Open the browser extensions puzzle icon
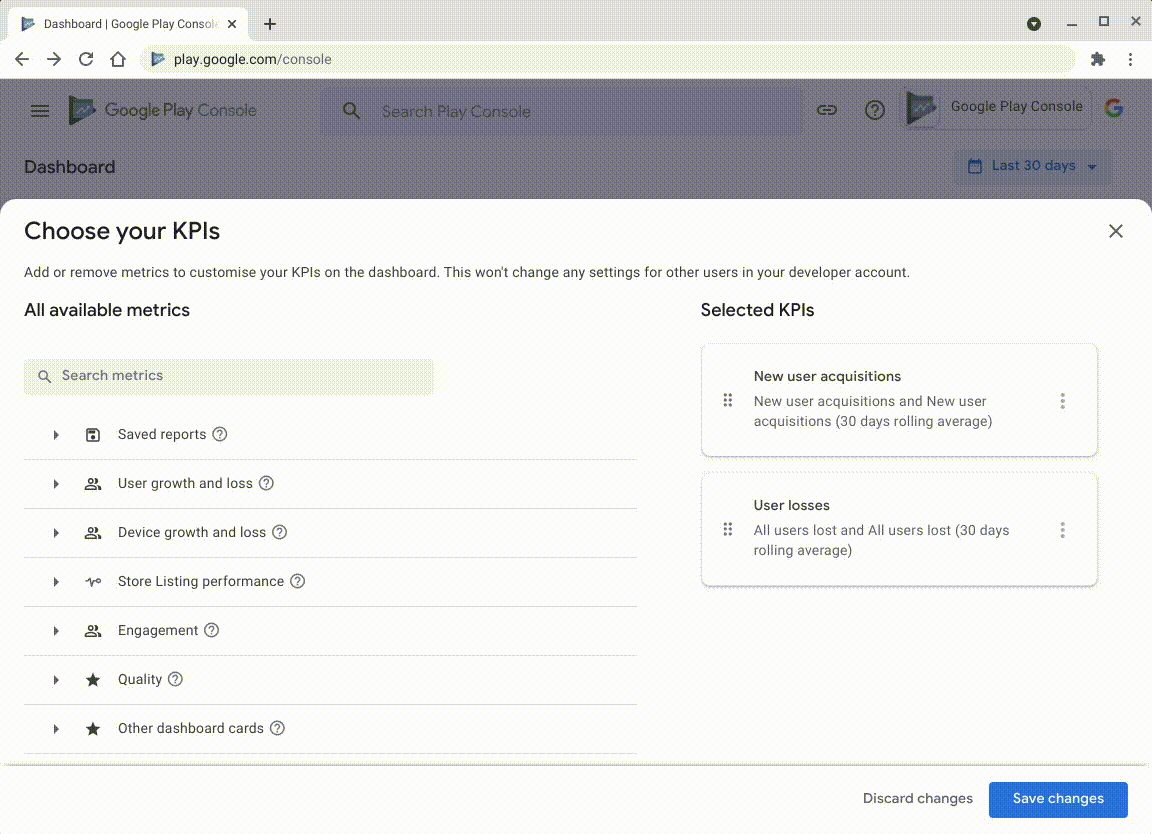The image size is (1152, 834). click(x=1098, y=60)
